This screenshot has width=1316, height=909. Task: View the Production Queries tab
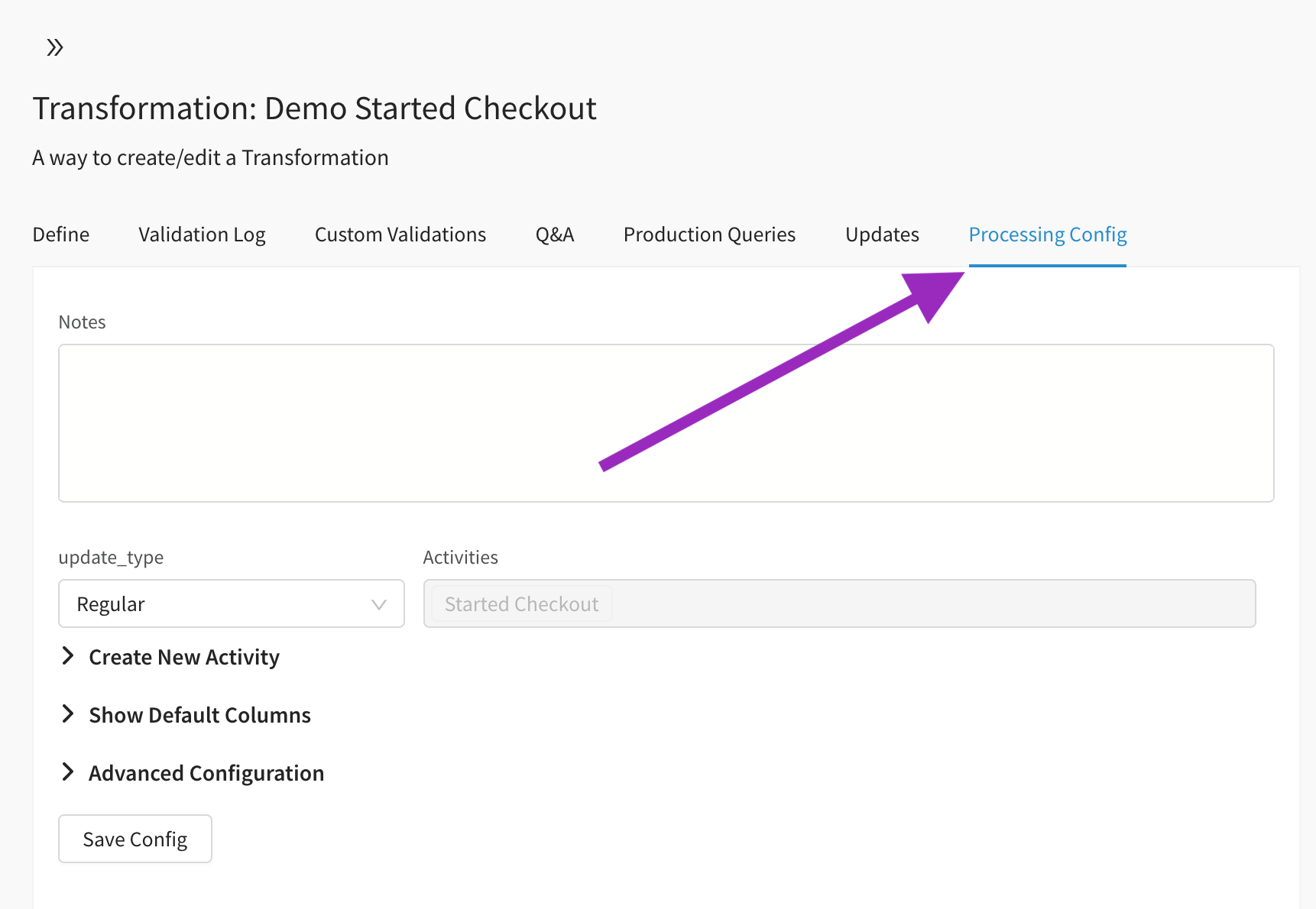(x=709, y=235)
